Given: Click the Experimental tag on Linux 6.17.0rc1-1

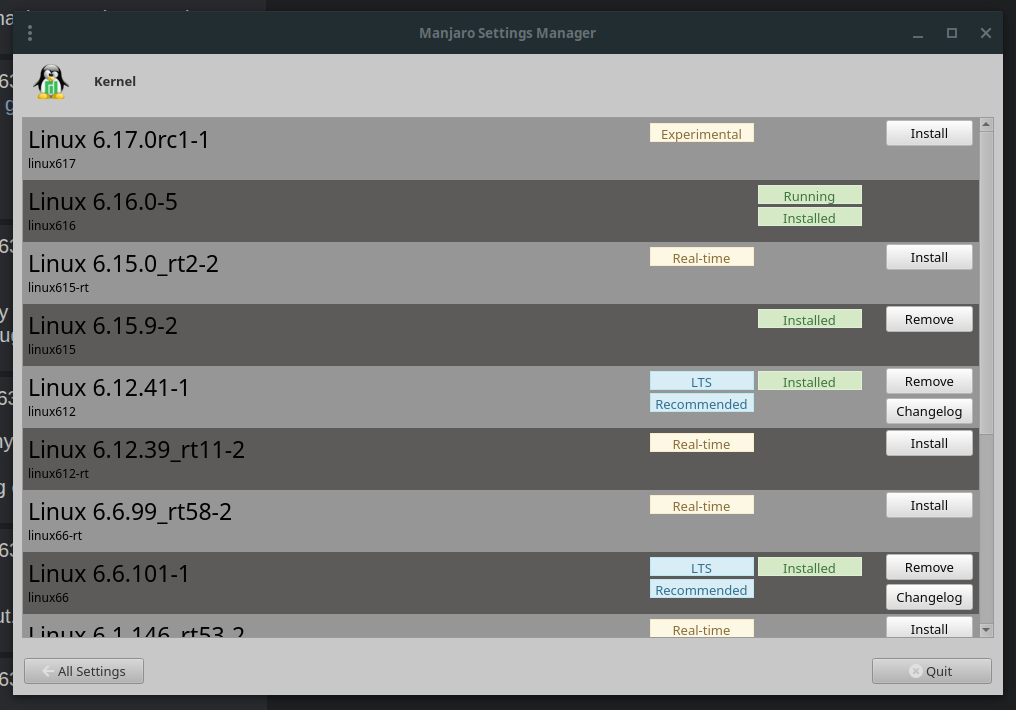Looking at the screenshot, I should click(x=702, y=133).
